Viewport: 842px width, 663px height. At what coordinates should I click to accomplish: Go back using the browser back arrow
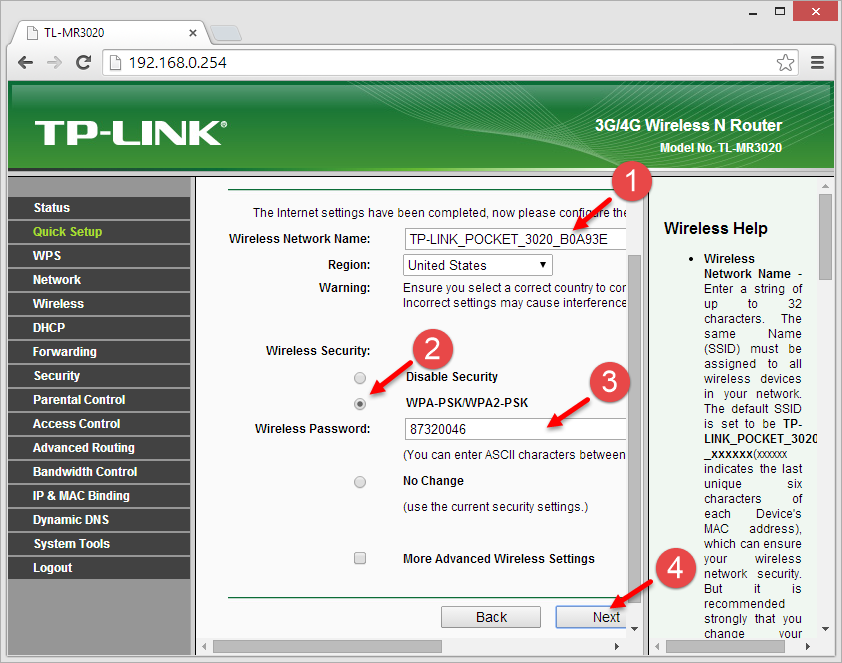click(25, 63)
